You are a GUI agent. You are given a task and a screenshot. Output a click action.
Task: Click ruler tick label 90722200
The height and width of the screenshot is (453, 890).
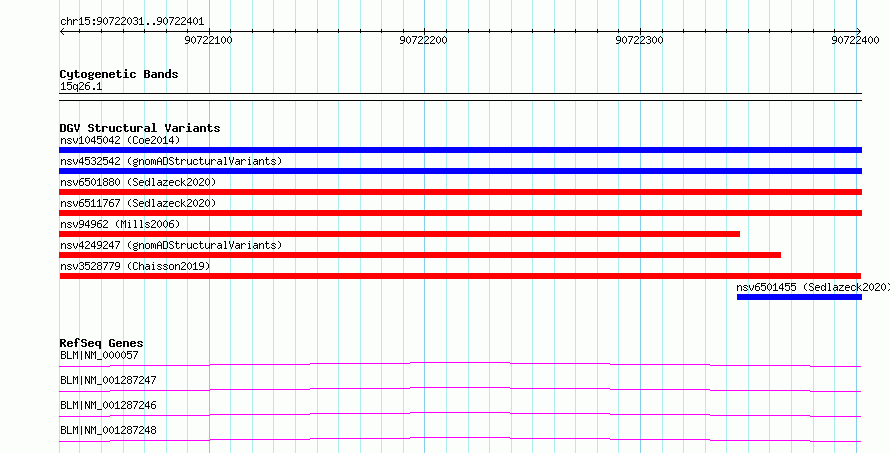click(423, 40)
